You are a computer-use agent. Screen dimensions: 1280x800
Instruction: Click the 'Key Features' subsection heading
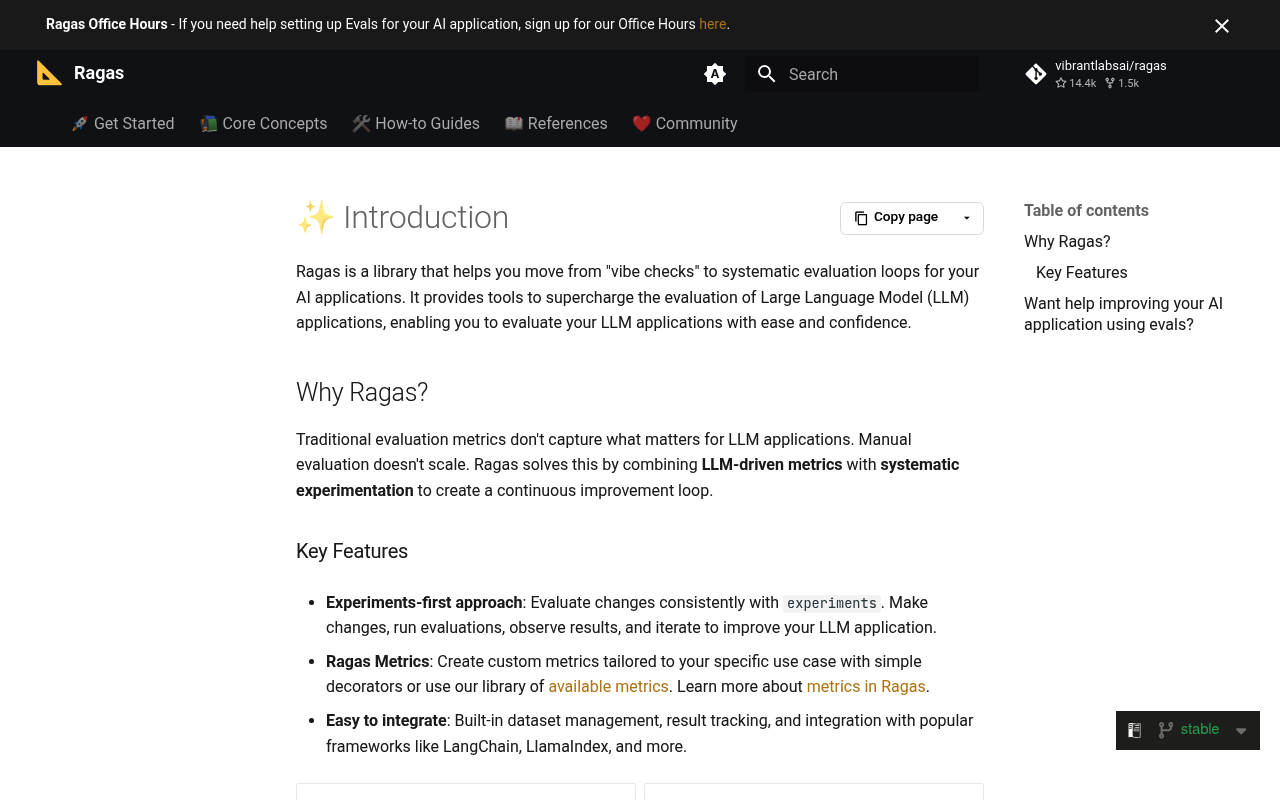(352, 551)
